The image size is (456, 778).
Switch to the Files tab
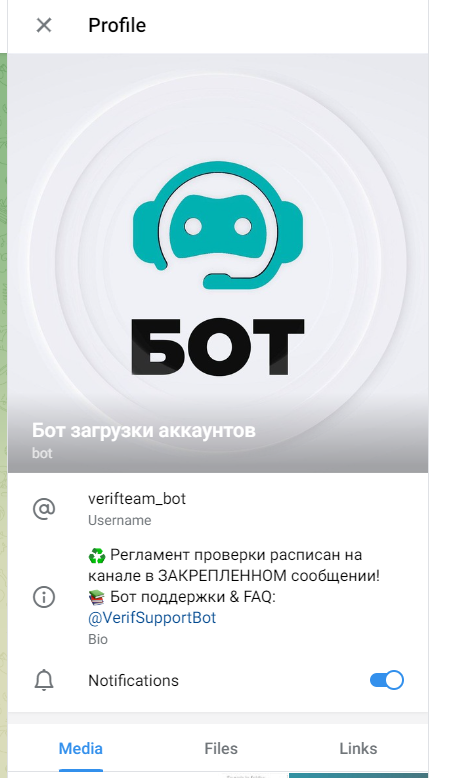pyautogui.click(x=221, y=748)
